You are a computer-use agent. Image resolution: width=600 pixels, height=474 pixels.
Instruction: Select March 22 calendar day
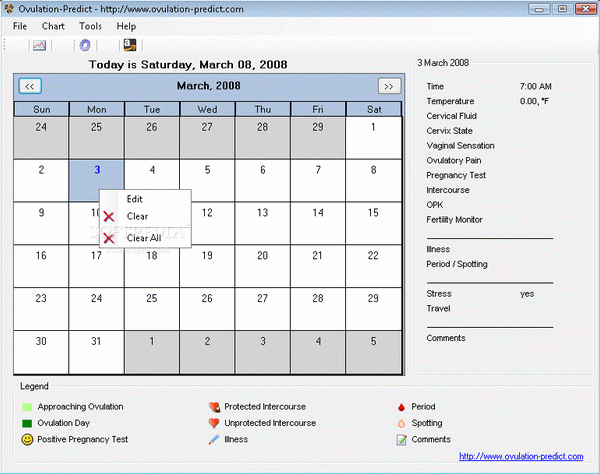[x=373, y=266]
